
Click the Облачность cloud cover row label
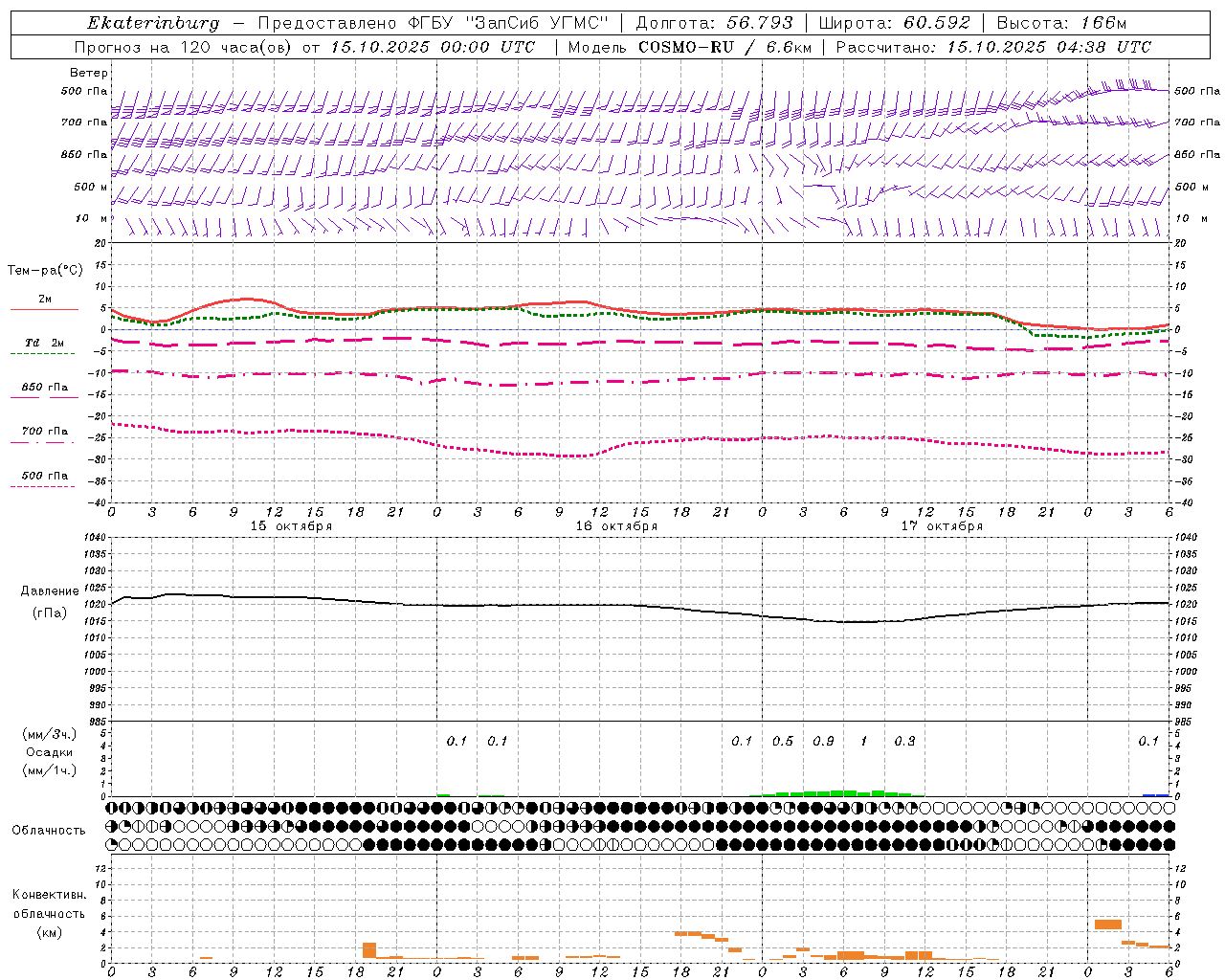point(49,831)
